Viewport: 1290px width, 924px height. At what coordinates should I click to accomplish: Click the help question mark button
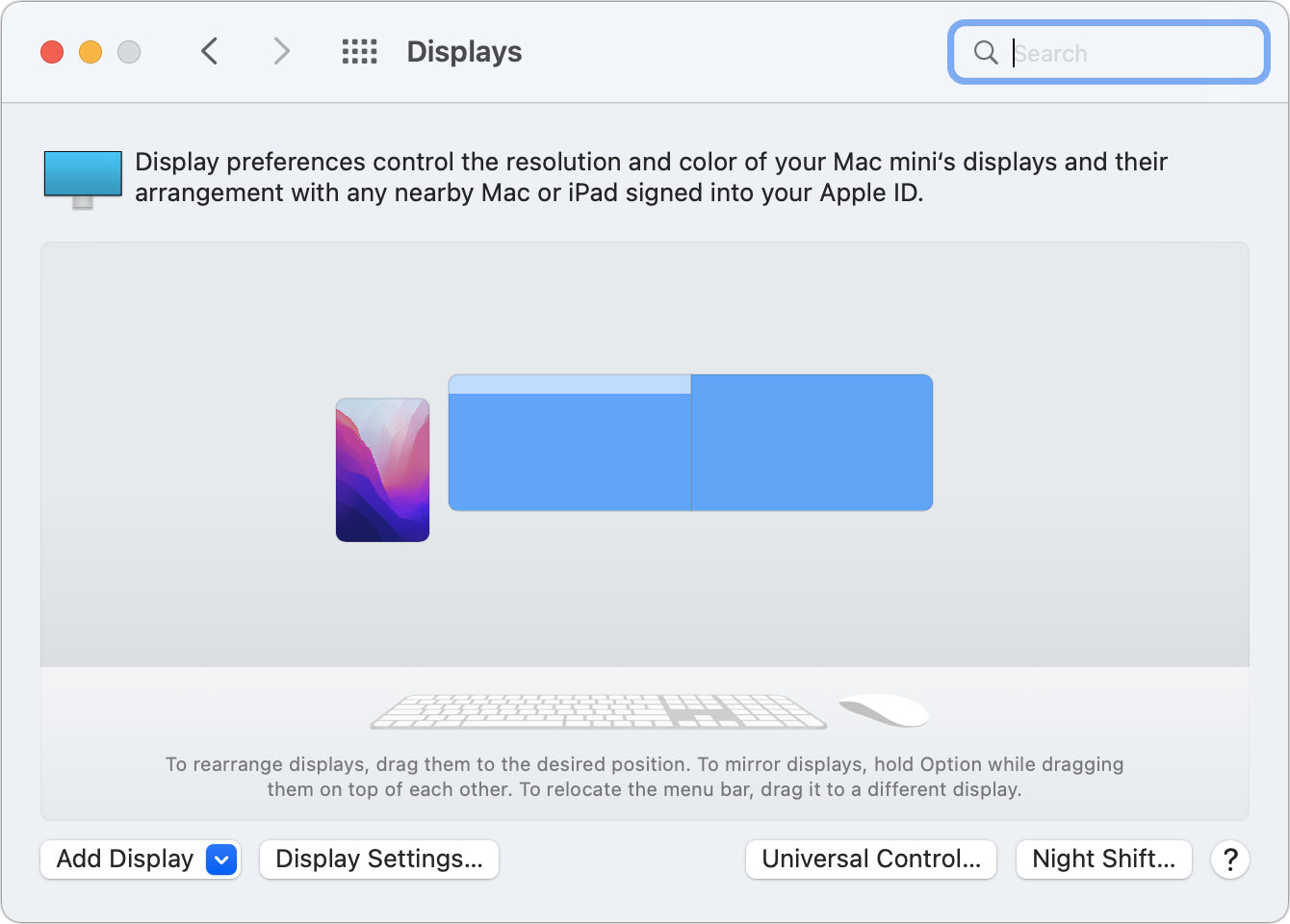(x=1230, y=860)
